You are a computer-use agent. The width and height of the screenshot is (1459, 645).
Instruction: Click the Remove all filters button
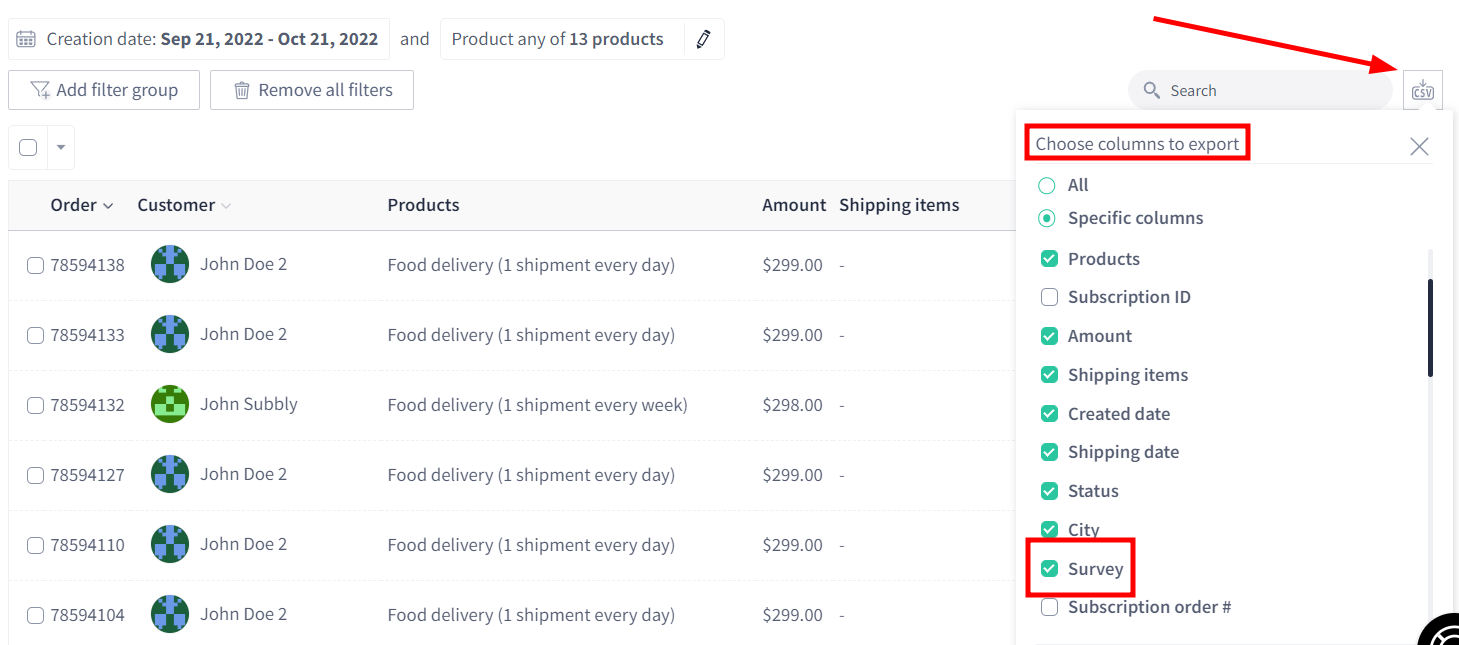coord(312,90)
